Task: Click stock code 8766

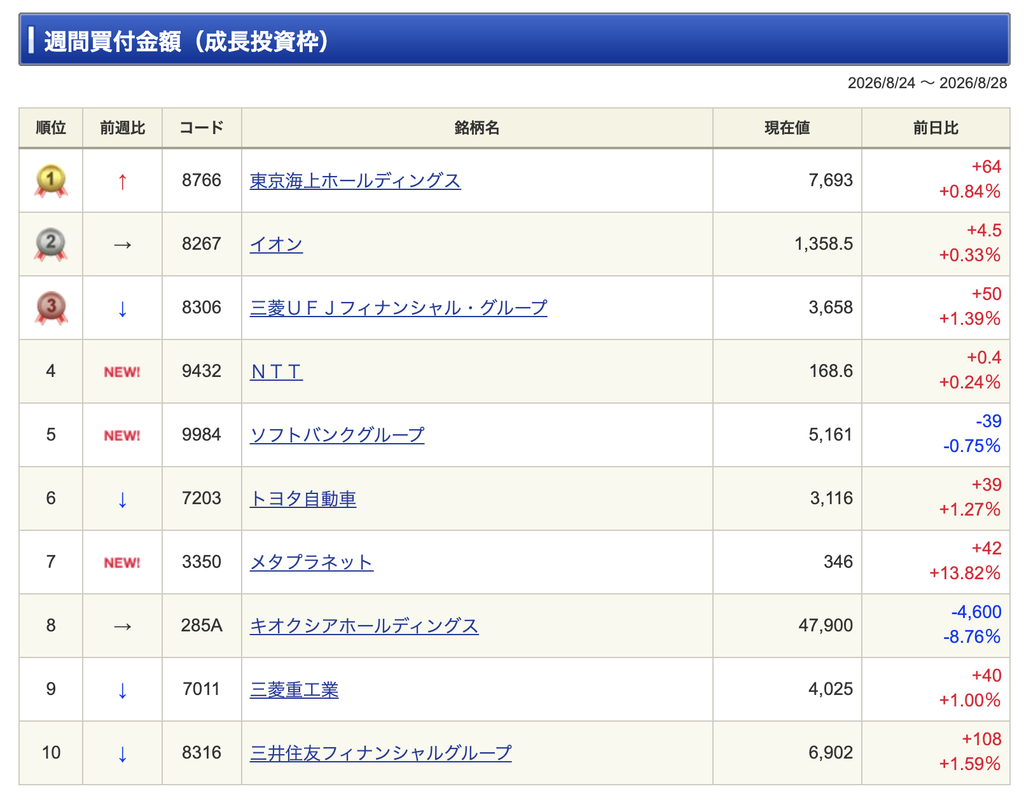Action: (202, 180)
